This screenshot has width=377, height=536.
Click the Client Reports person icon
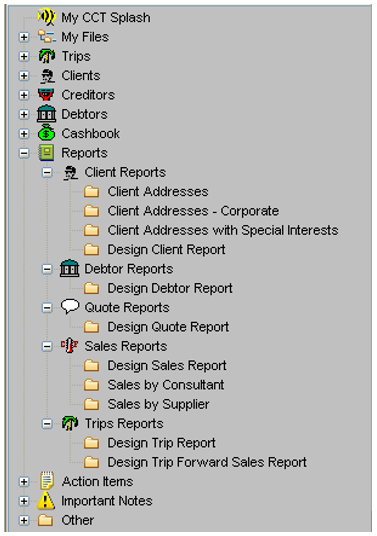(70, 172)
